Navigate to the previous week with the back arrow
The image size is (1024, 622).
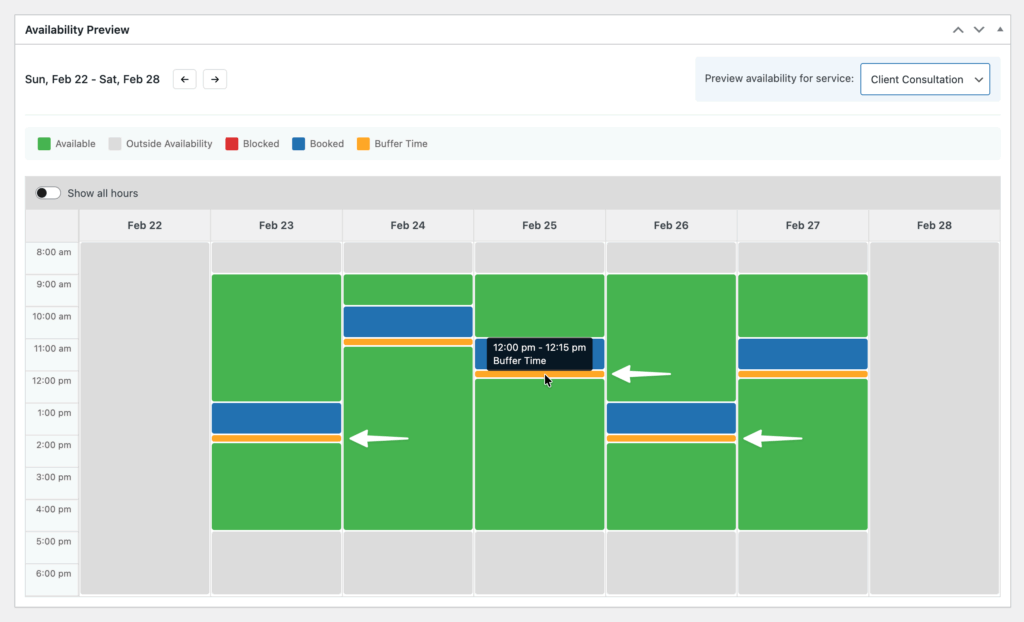(x=184, y=79)
